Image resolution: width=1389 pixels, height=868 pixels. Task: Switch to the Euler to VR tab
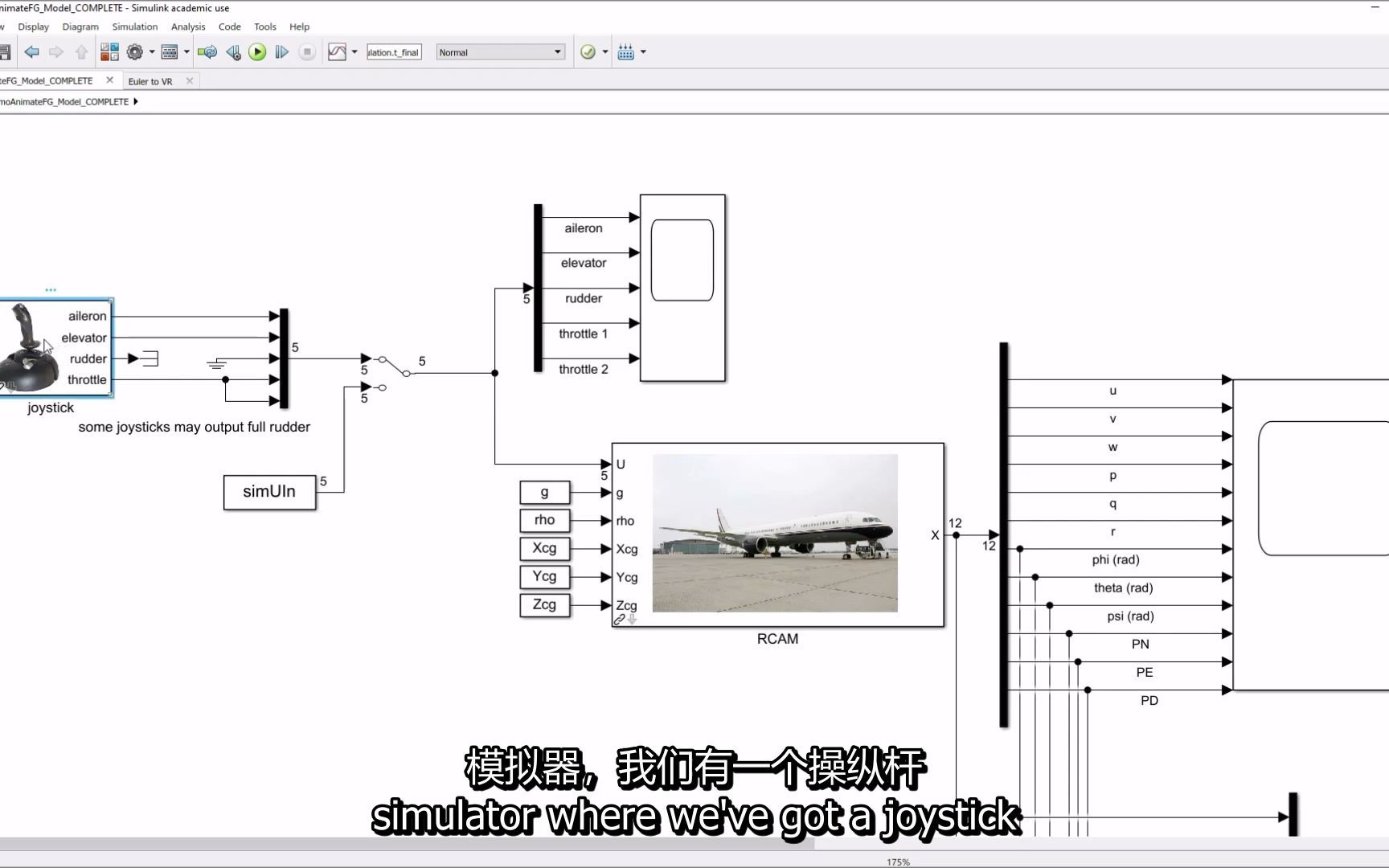150,80
